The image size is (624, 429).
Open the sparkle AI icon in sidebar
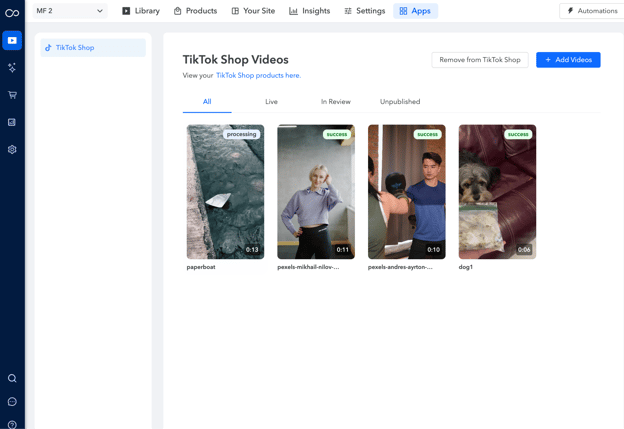[x=12, y=68]
